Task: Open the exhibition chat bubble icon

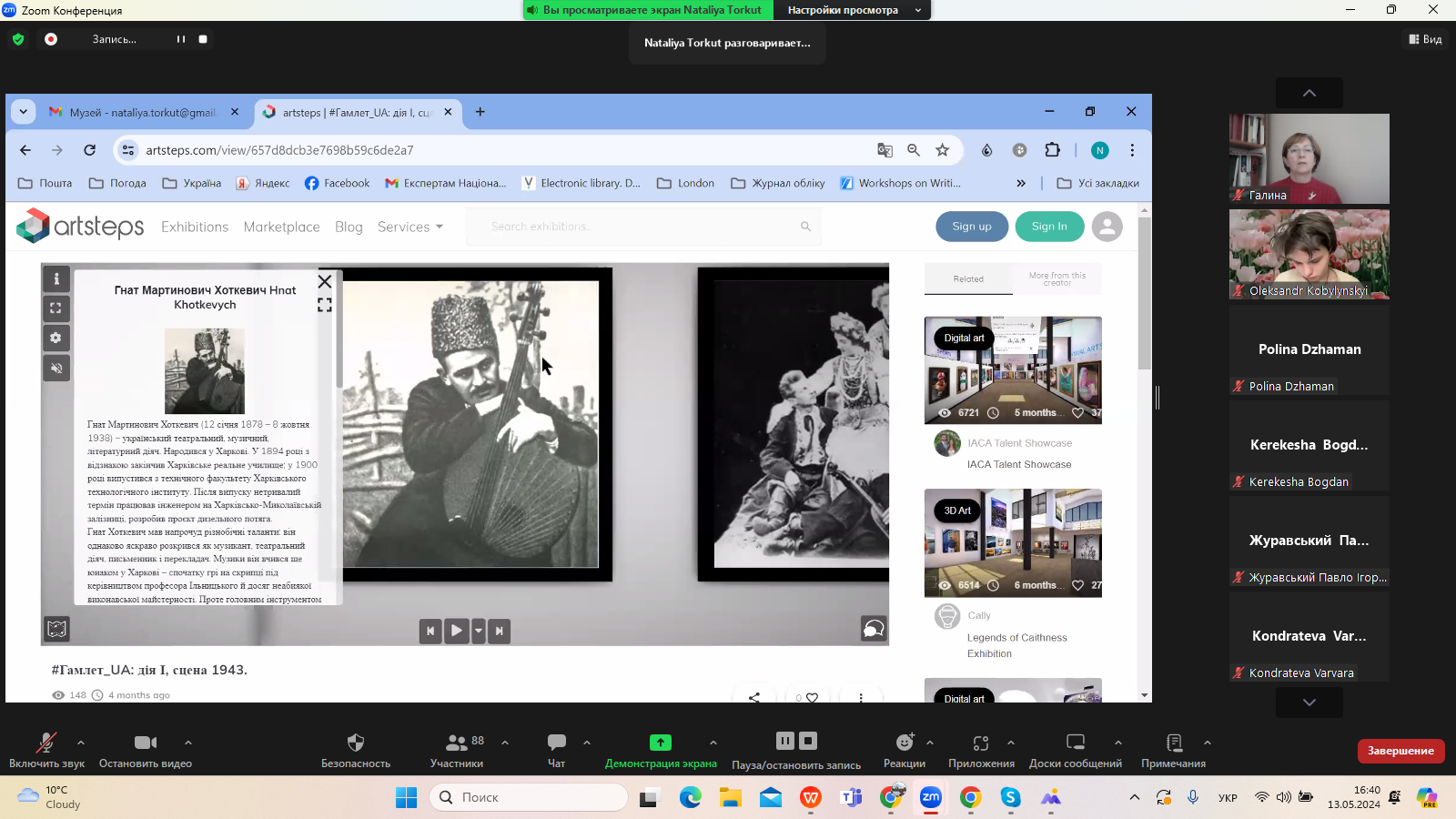Action: pos(873,629)
